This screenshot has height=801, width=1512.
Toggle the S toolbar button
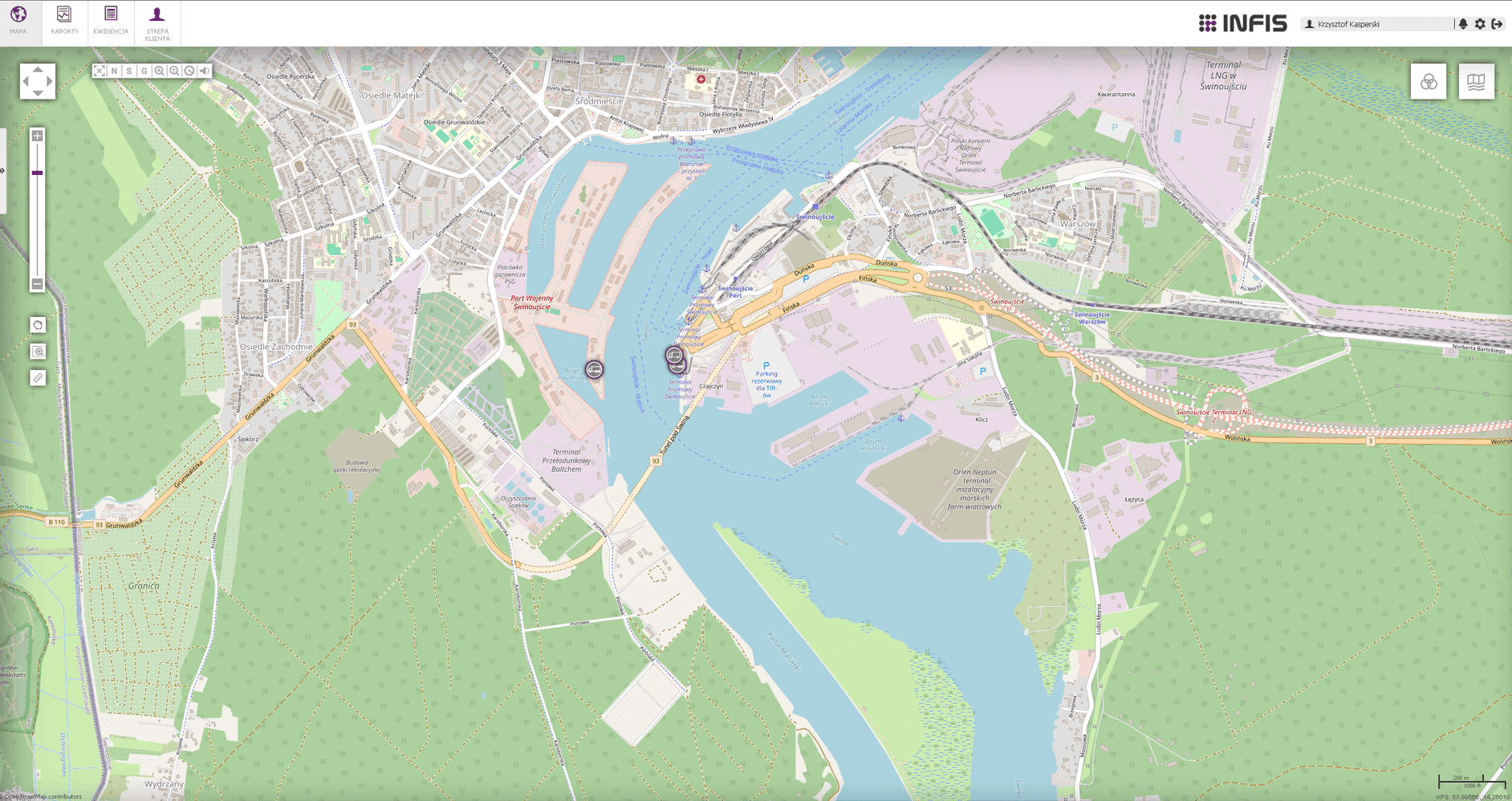click(x=129, y=71)
